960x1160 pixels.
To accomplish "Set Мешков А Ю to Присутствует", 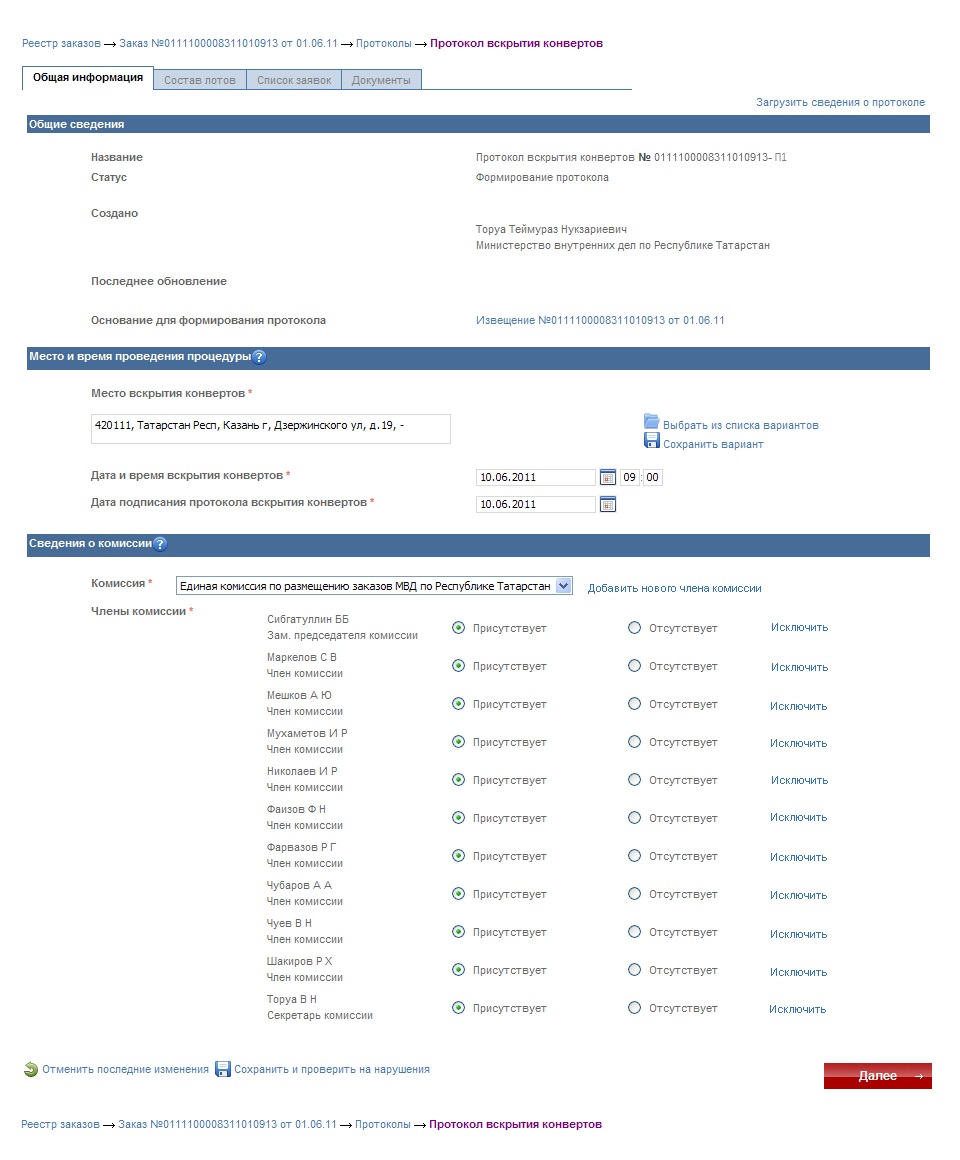I will 459,704.
